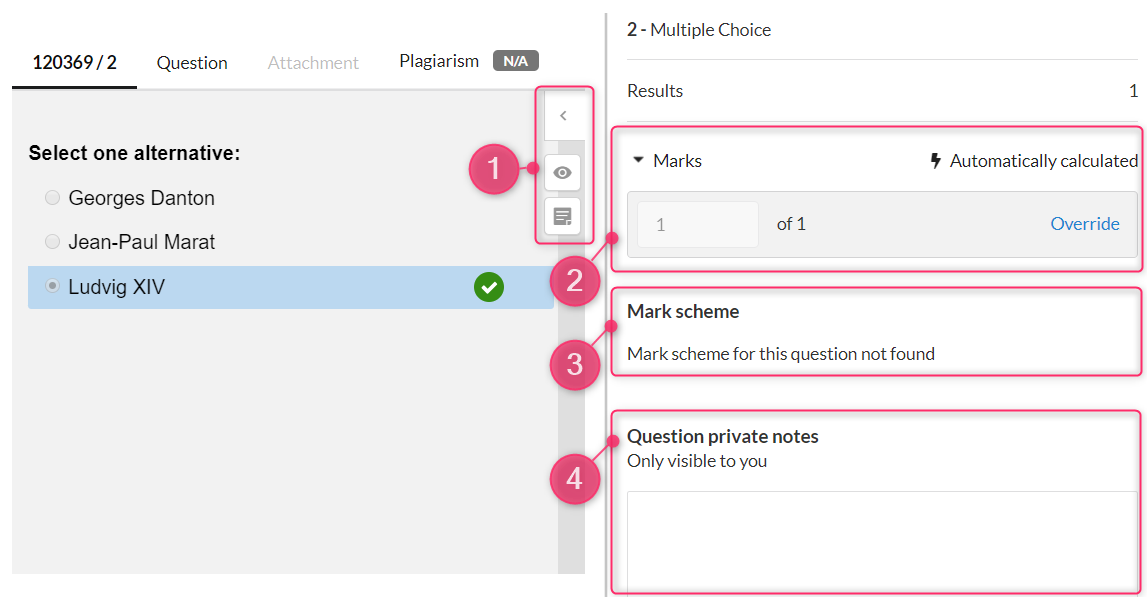Click the Results row

(x=882, y=91)
